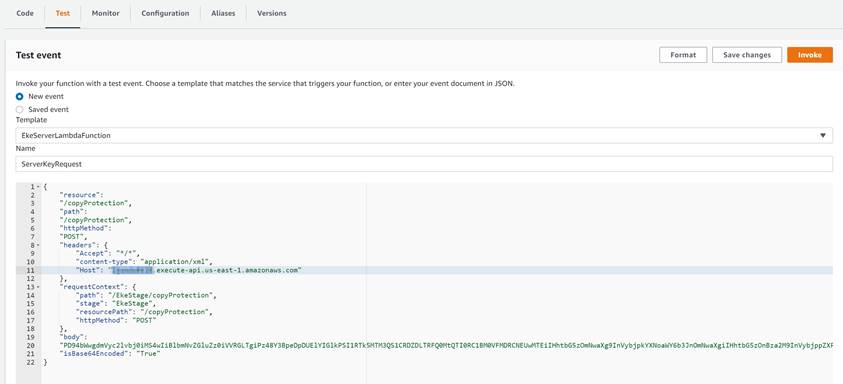Click the Format button
Image resolution: width=843 pixels, height=384 pixels.
coord(683,55)
